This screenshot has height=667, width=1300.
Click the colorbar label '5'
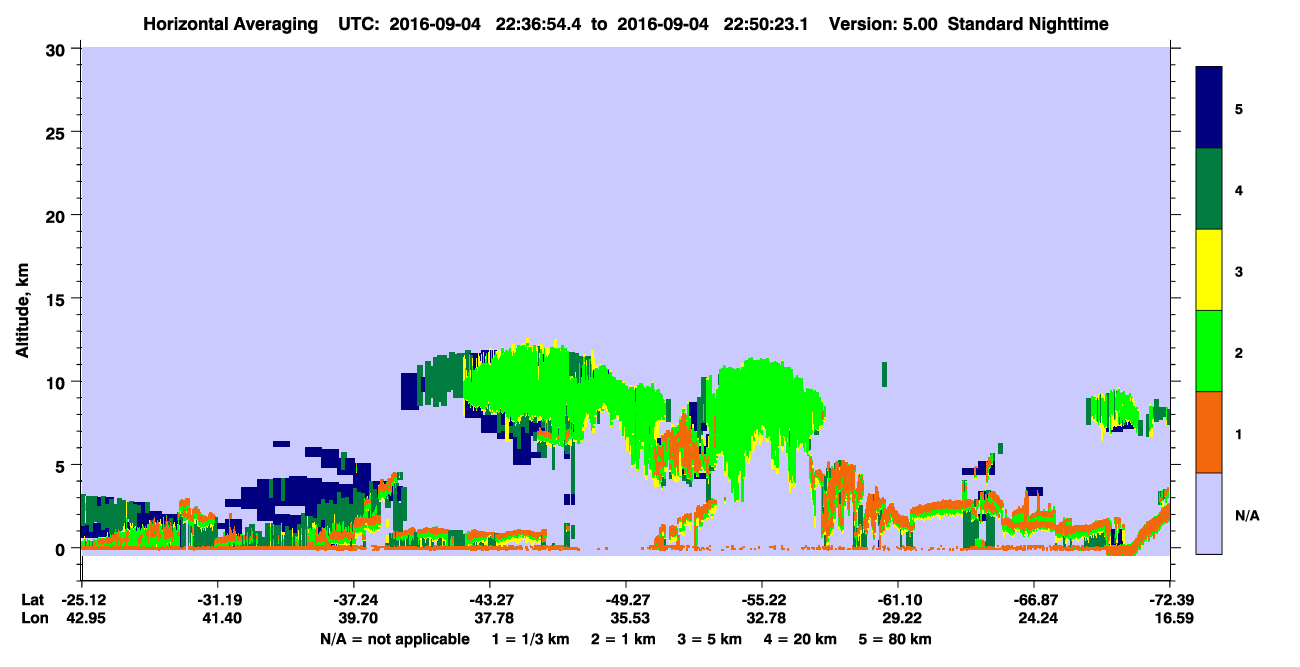[1239, 108]
